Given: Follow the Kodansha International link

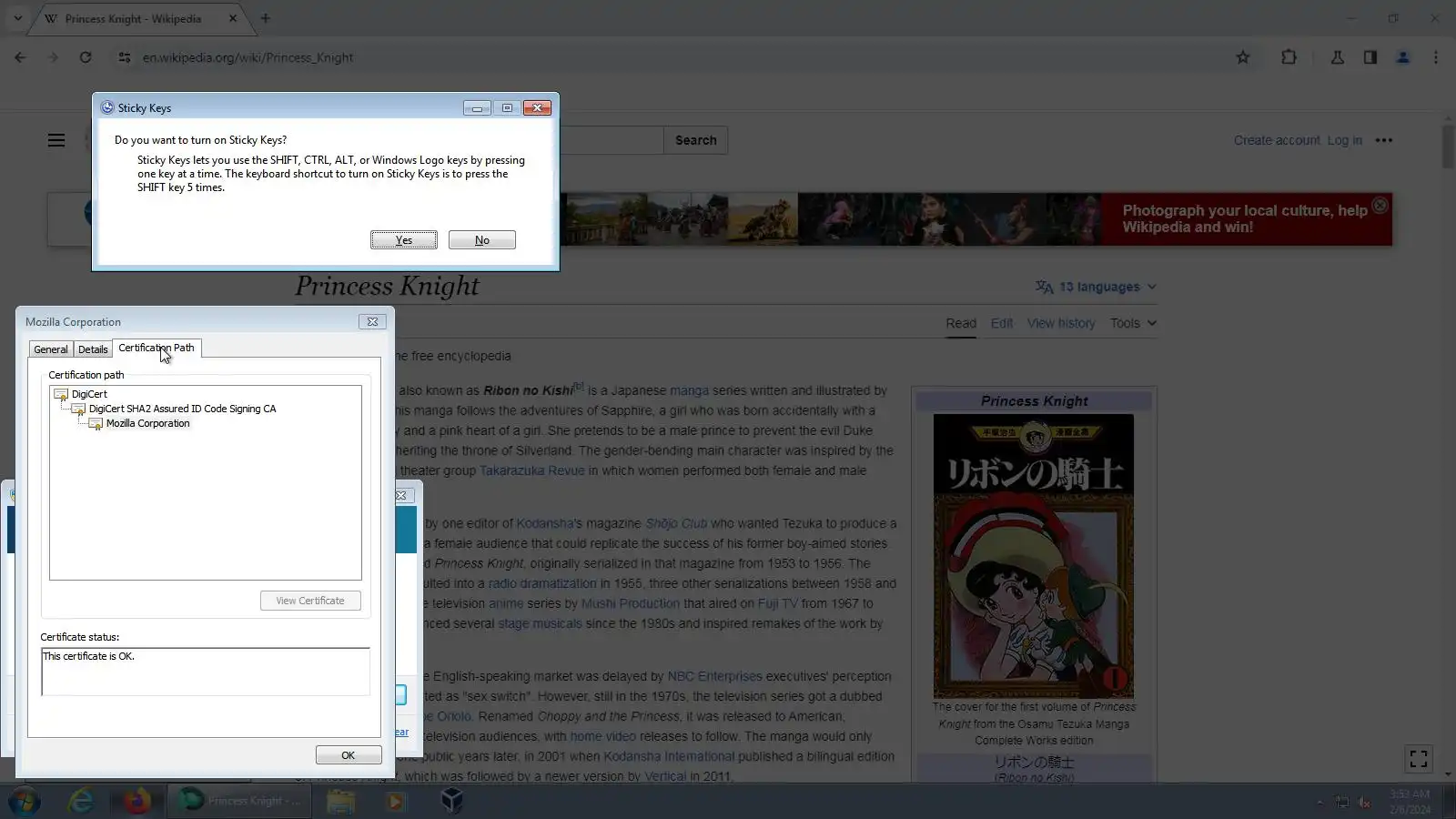Looking at the screenshot, I should pos(669,756).
